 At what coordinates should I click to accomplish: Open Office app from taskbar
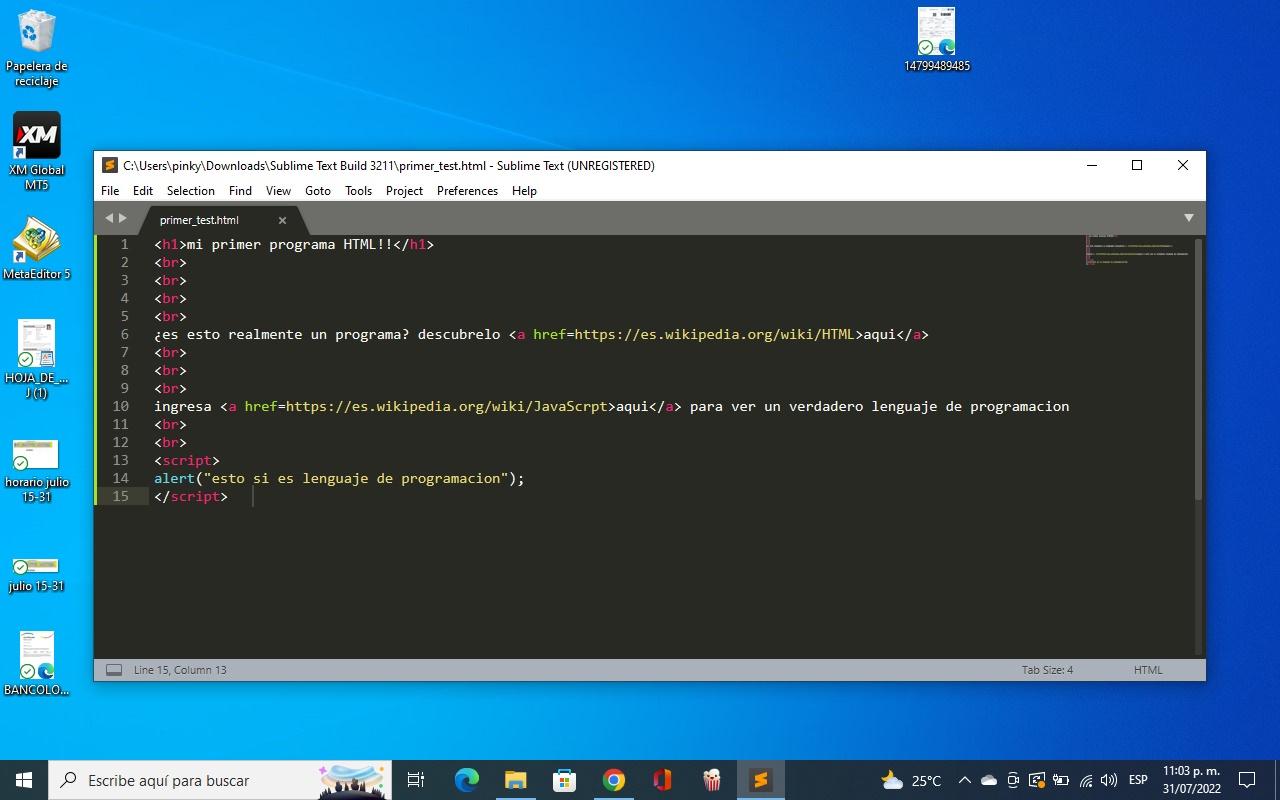[662, 780]
